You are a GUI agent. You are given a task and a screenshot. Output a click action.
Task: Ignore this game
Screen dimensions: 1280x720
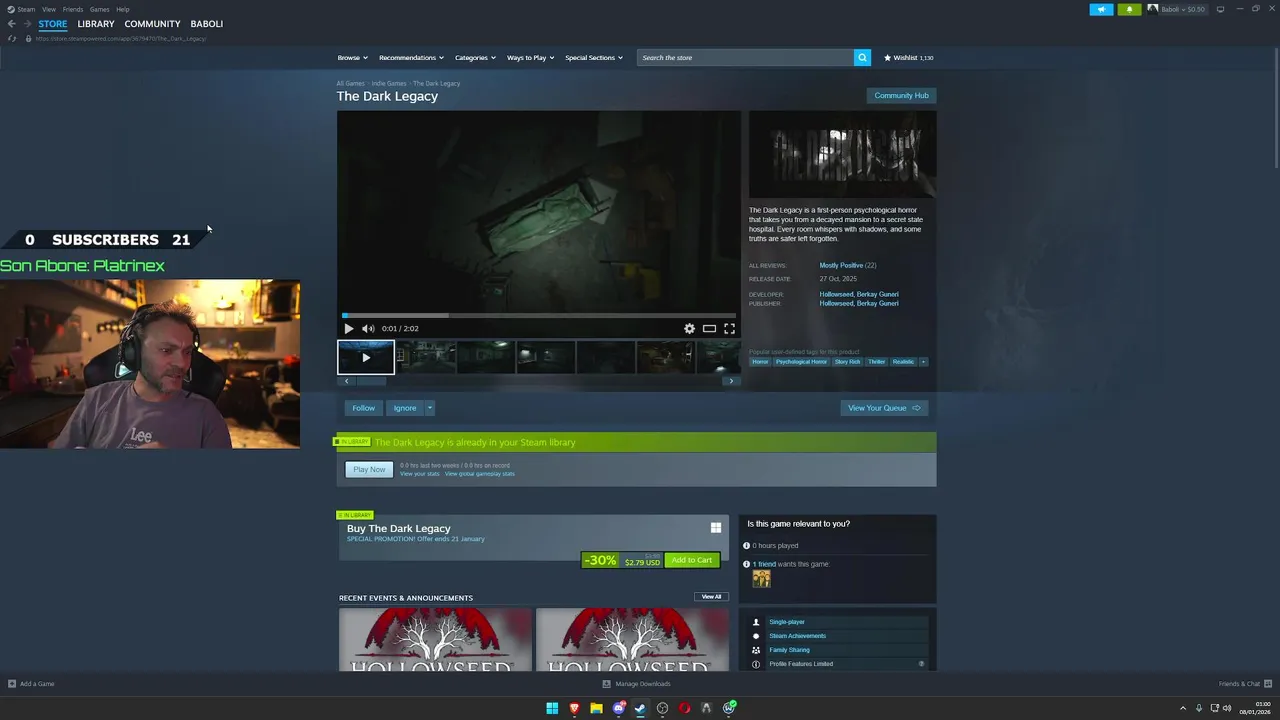[405, 408]
